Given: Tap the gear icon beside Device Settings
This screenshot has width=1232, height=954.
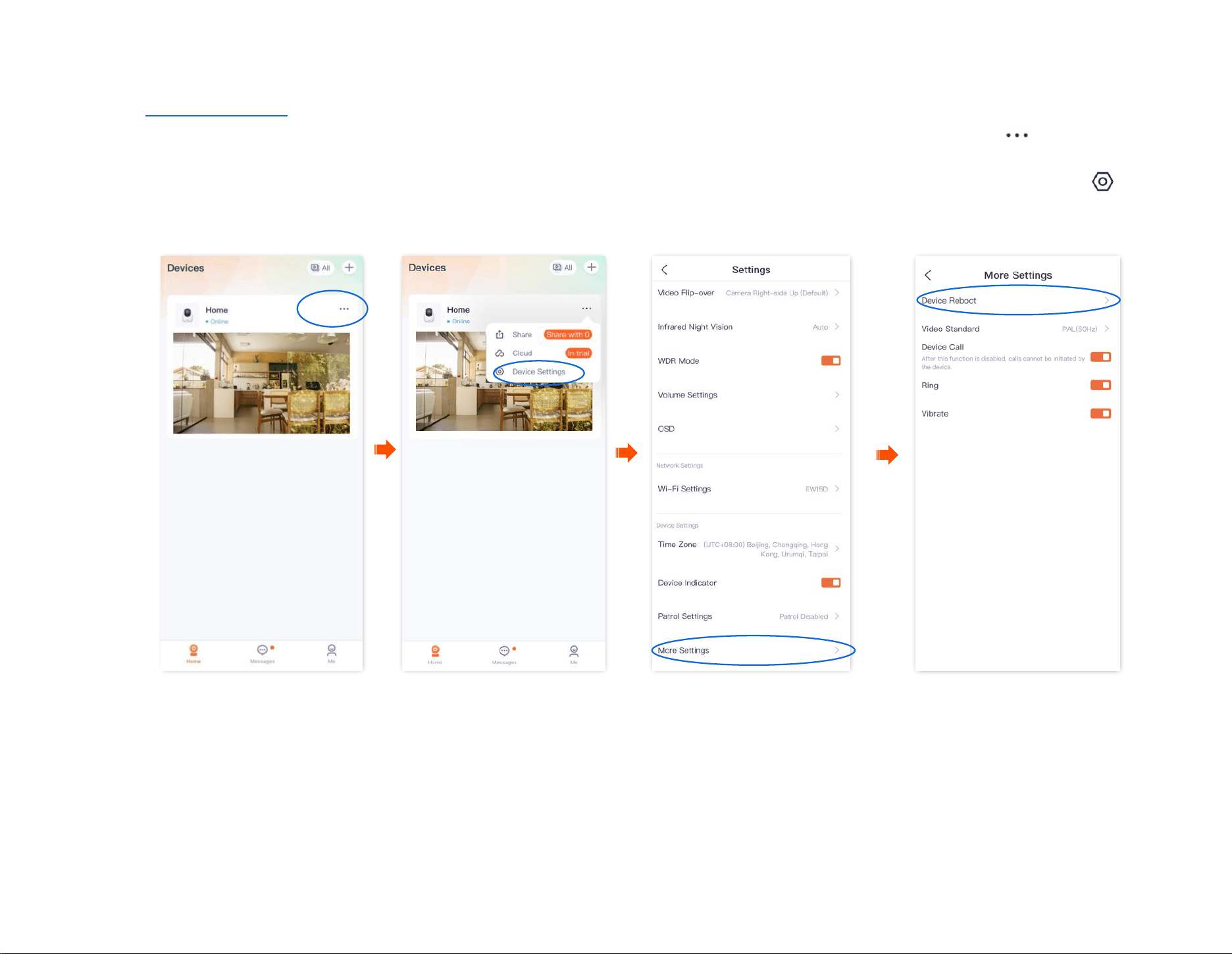Looking at the screenshot, I should coord(500,372).
